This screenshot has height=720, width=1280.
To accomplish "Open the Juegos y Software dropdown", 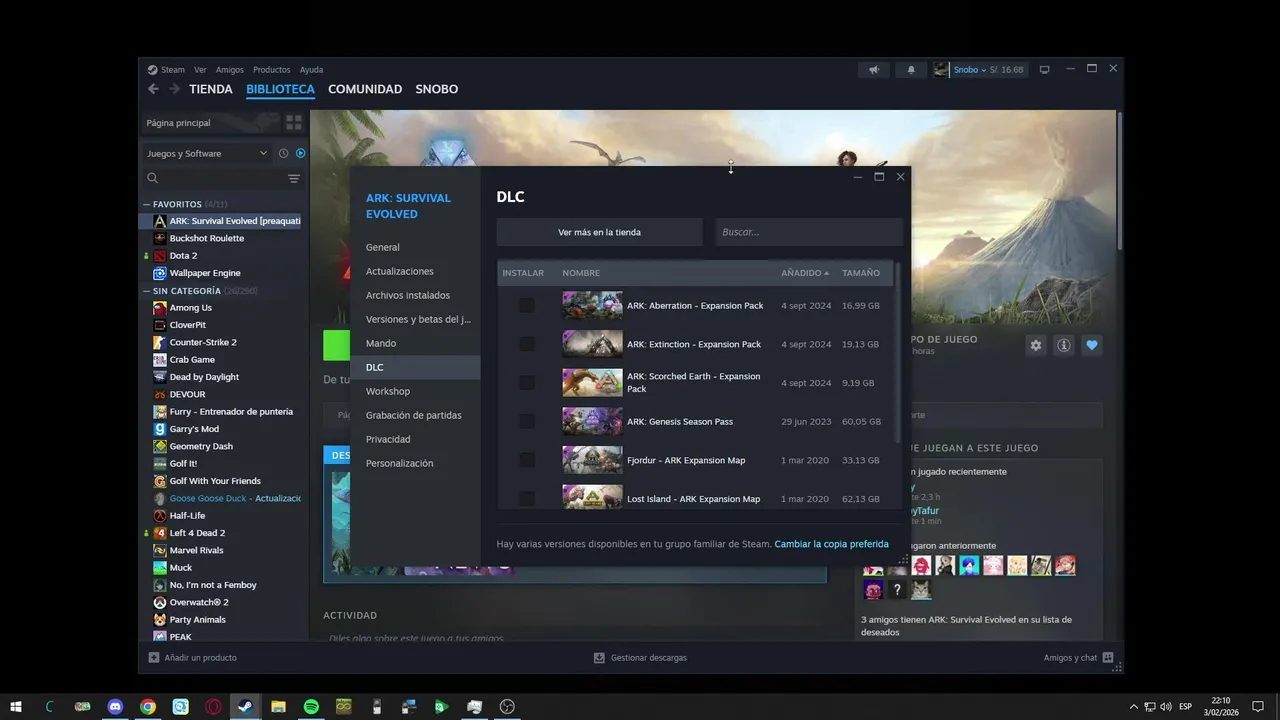I will 207,153.
